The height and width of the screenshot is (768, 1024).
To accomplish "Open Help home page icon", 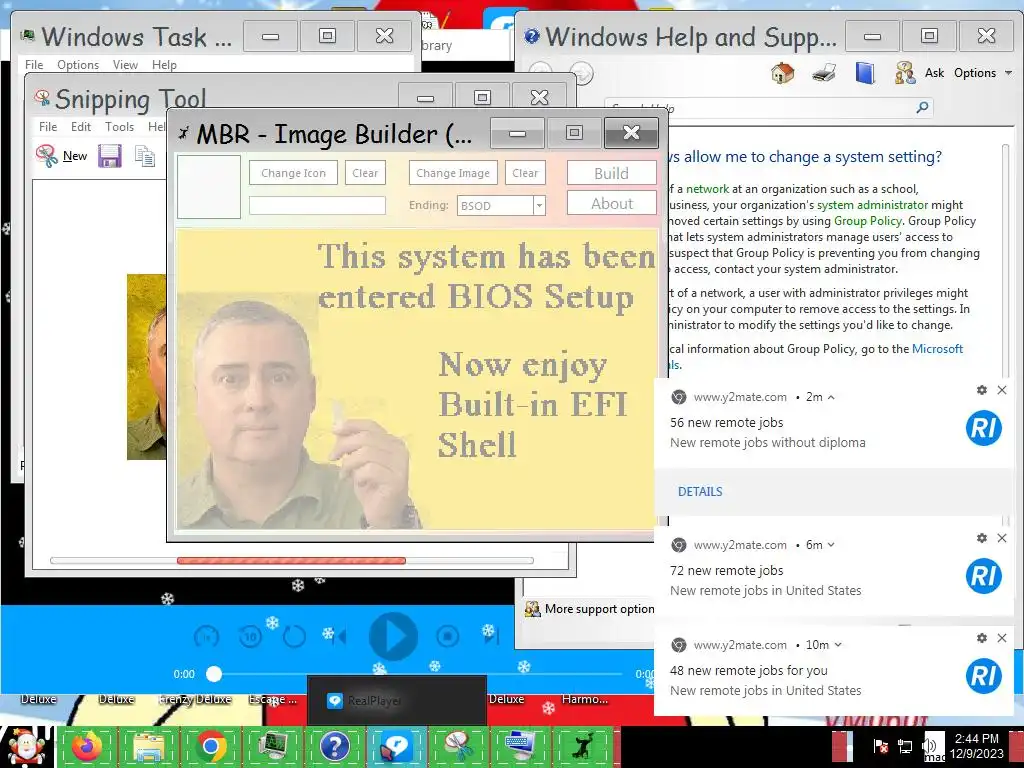I will click(782, 72).
